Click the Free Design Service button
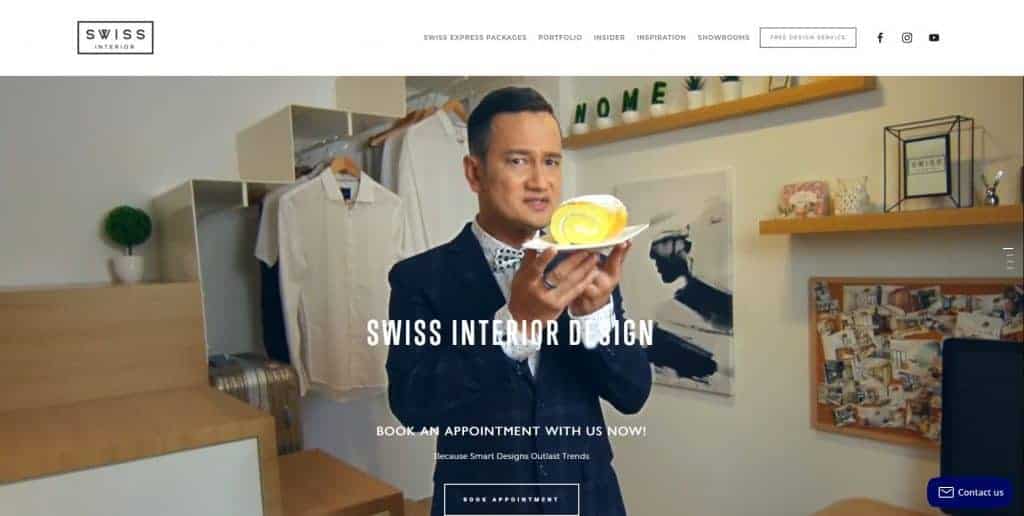The height and width of the screenshot is (516, 1024). coord(808,38)
